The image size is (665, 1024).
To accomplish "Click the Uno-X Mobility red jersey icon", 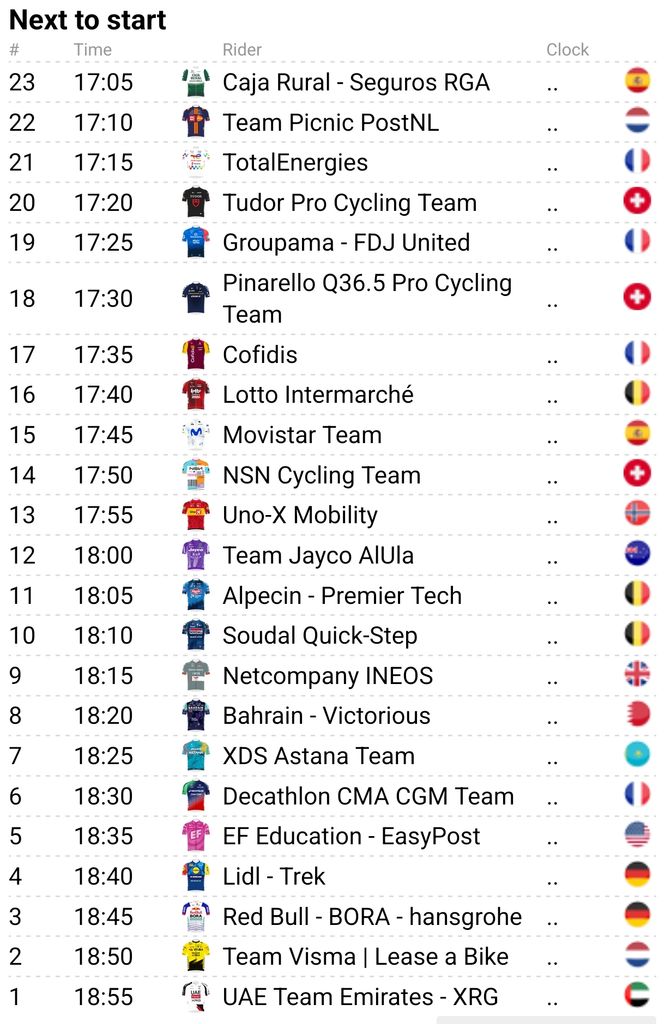I will coord(195,515).
